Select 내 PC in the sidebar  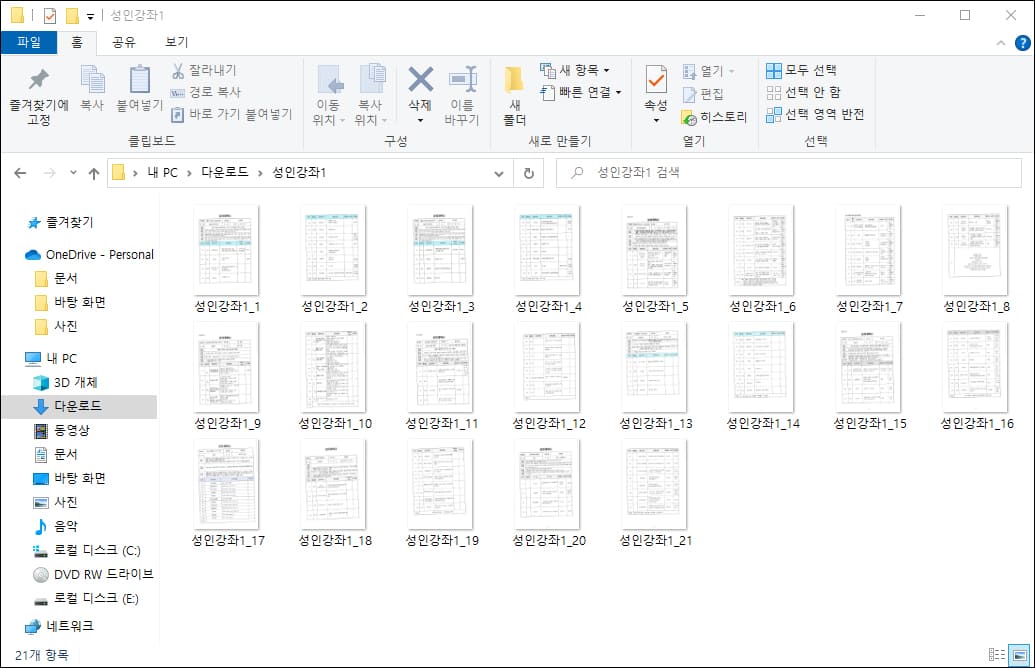[51, 358]
